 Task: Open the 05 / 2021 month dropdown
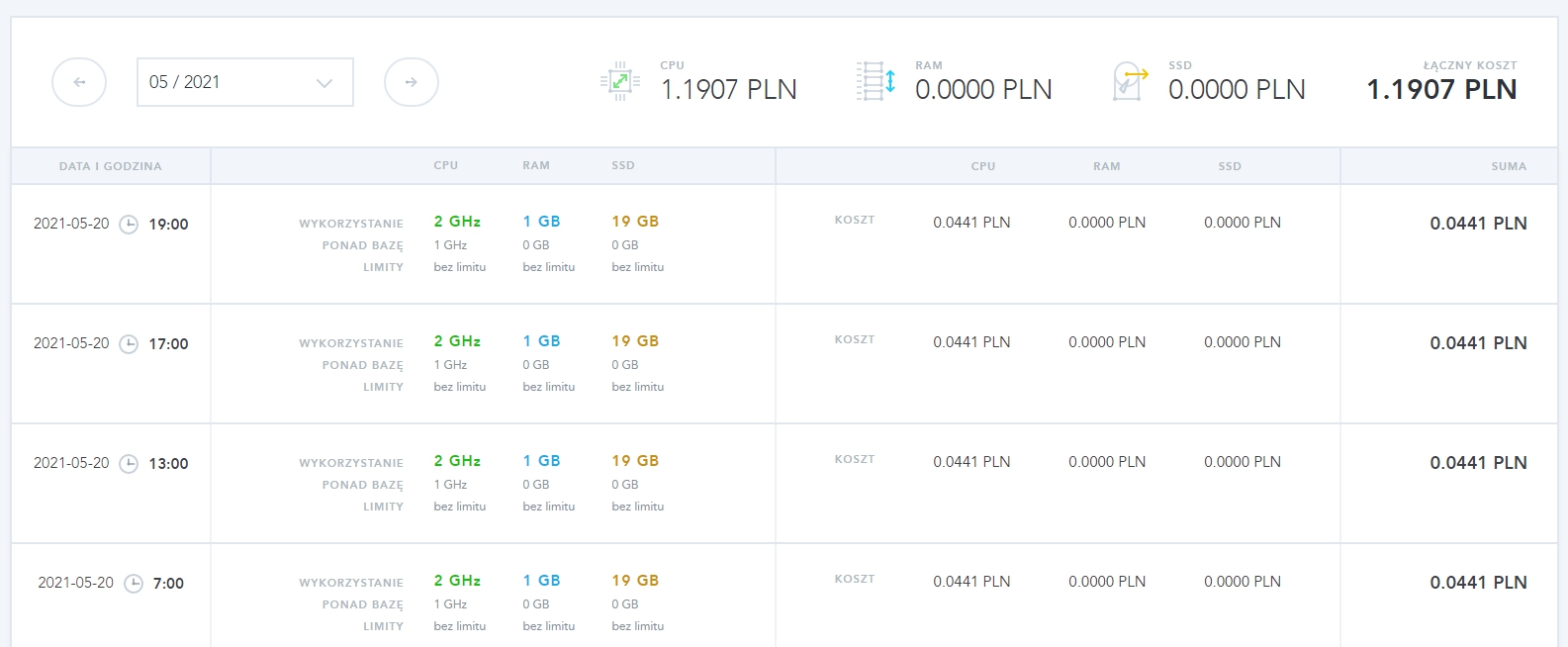pos(245,82)
